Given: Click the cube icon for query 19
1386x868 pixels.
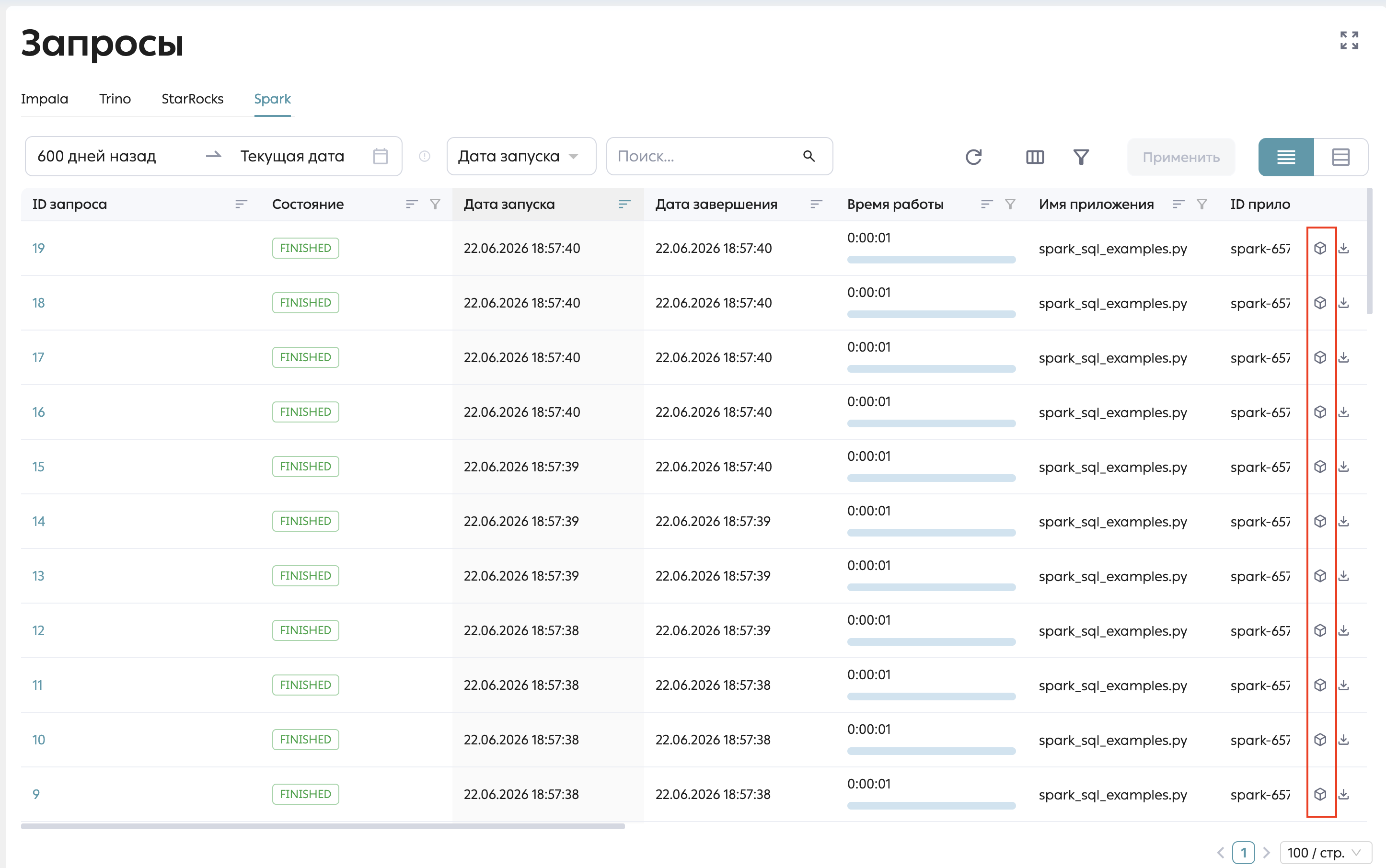Looking at the screenshot, I should [x=1320, y=248].
